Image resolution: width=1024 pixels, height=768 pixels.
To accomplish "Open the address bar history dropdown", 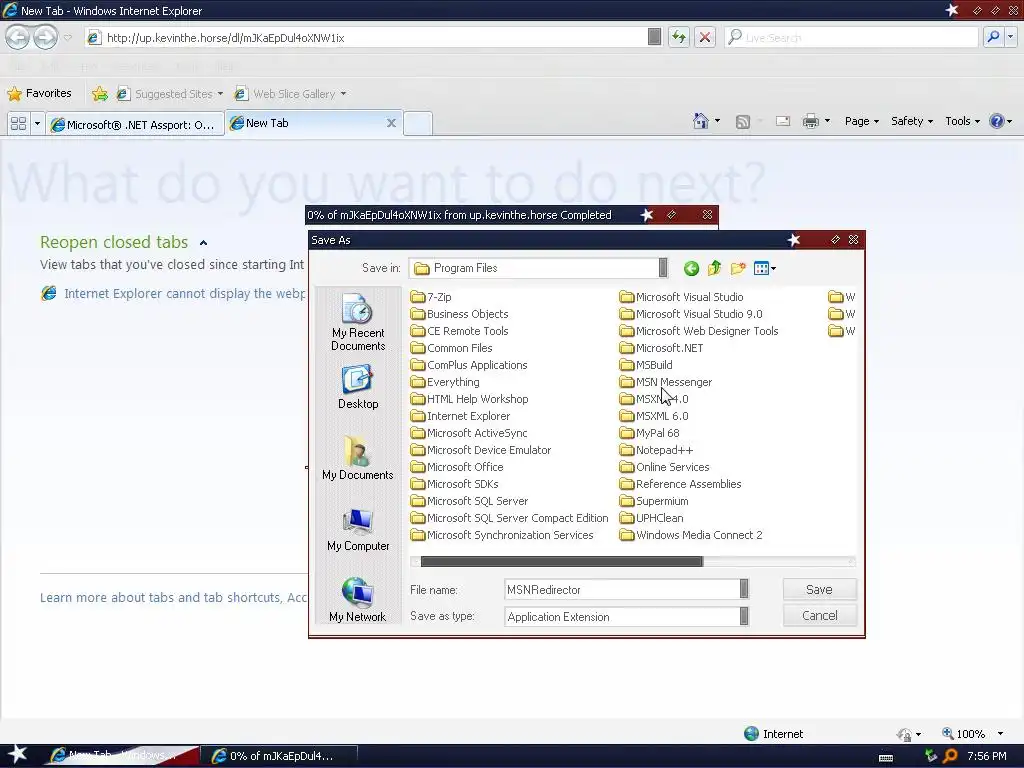I will pos(654,37).
